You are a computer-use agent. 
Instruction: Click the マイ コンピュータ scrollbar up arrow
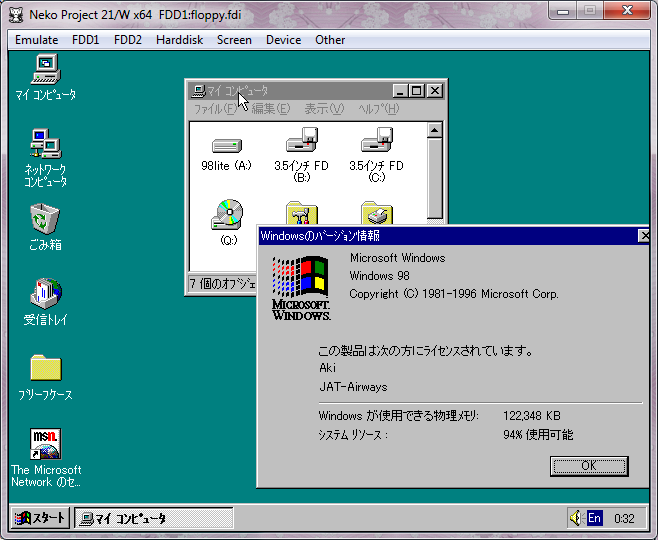pos(434,130)
